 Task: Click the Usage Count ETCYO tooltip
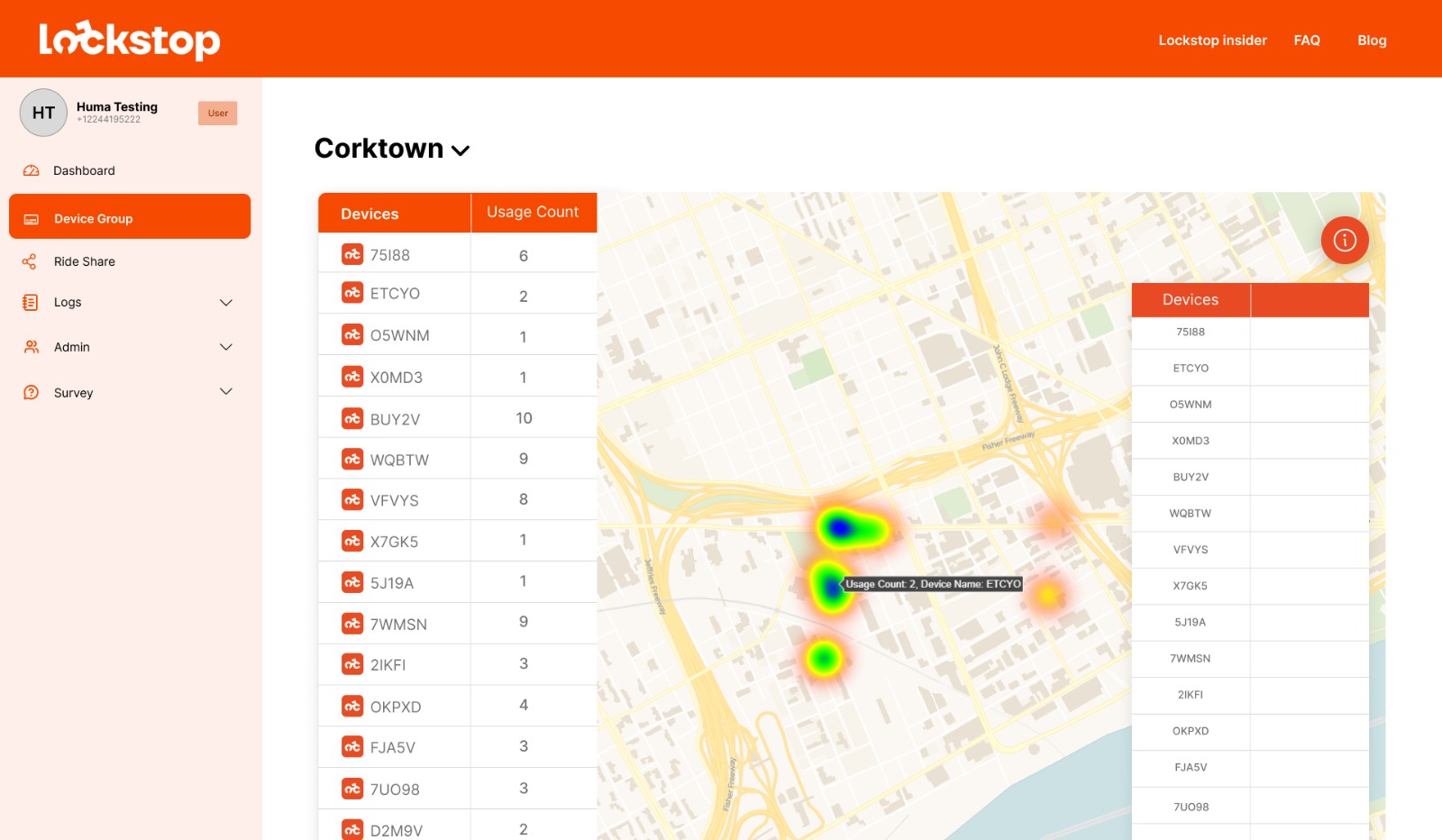click(933, 584)
